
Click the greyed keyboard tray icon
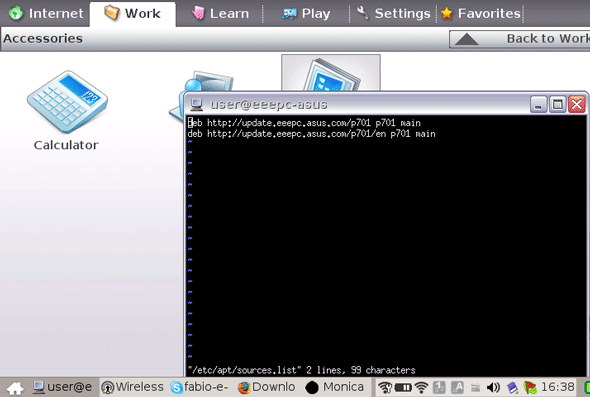475,387
